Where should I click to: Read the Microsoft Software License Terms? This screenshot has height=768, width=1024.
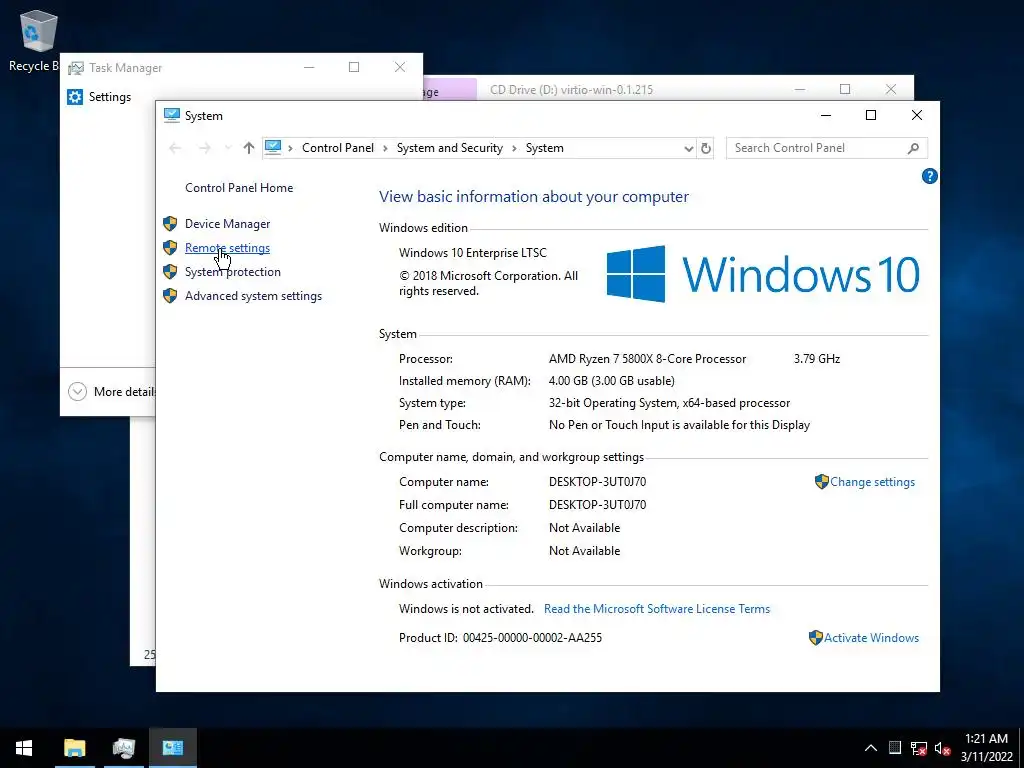click(x=657, y=609)
